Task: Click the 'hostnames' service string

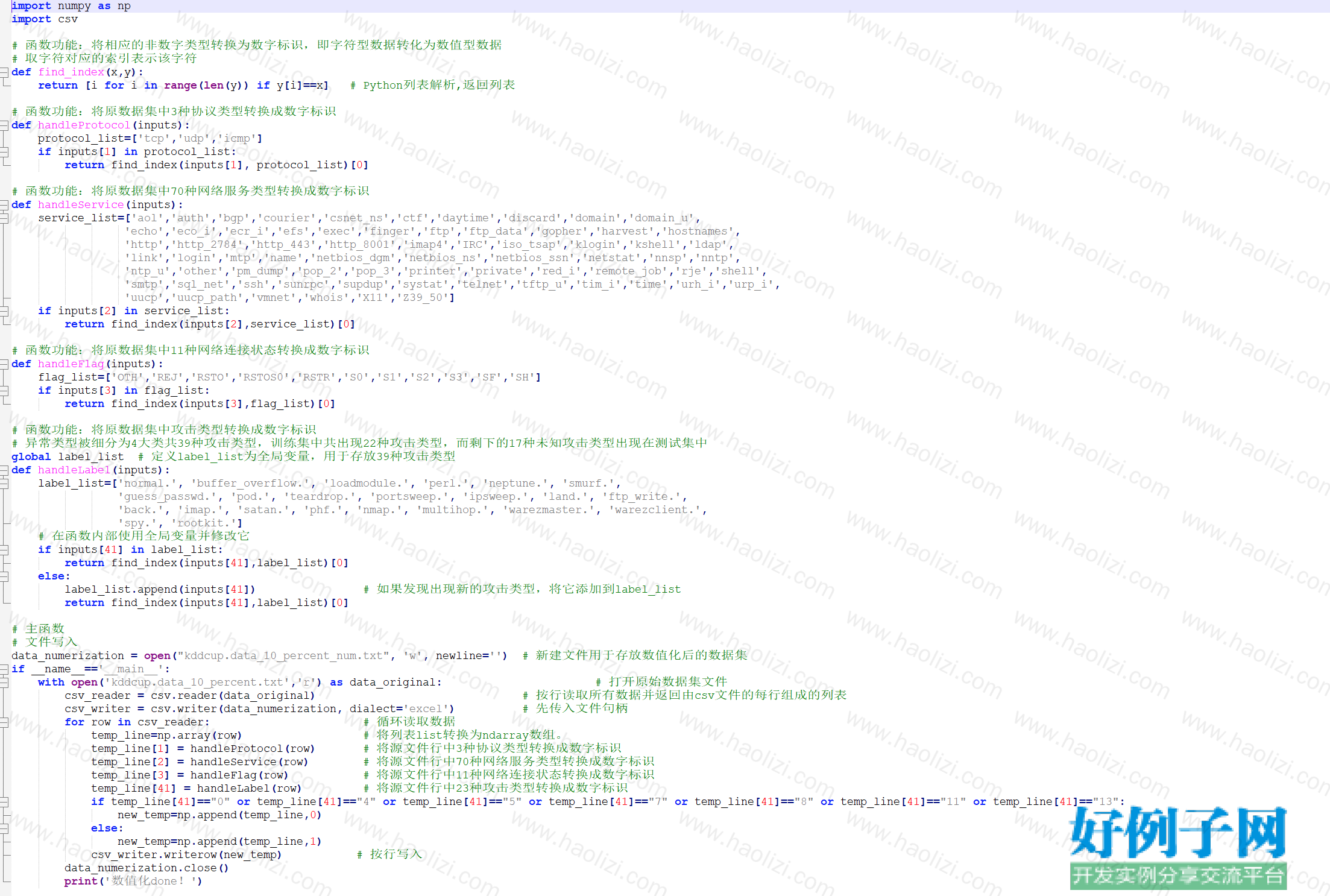Action: point(698,232)
